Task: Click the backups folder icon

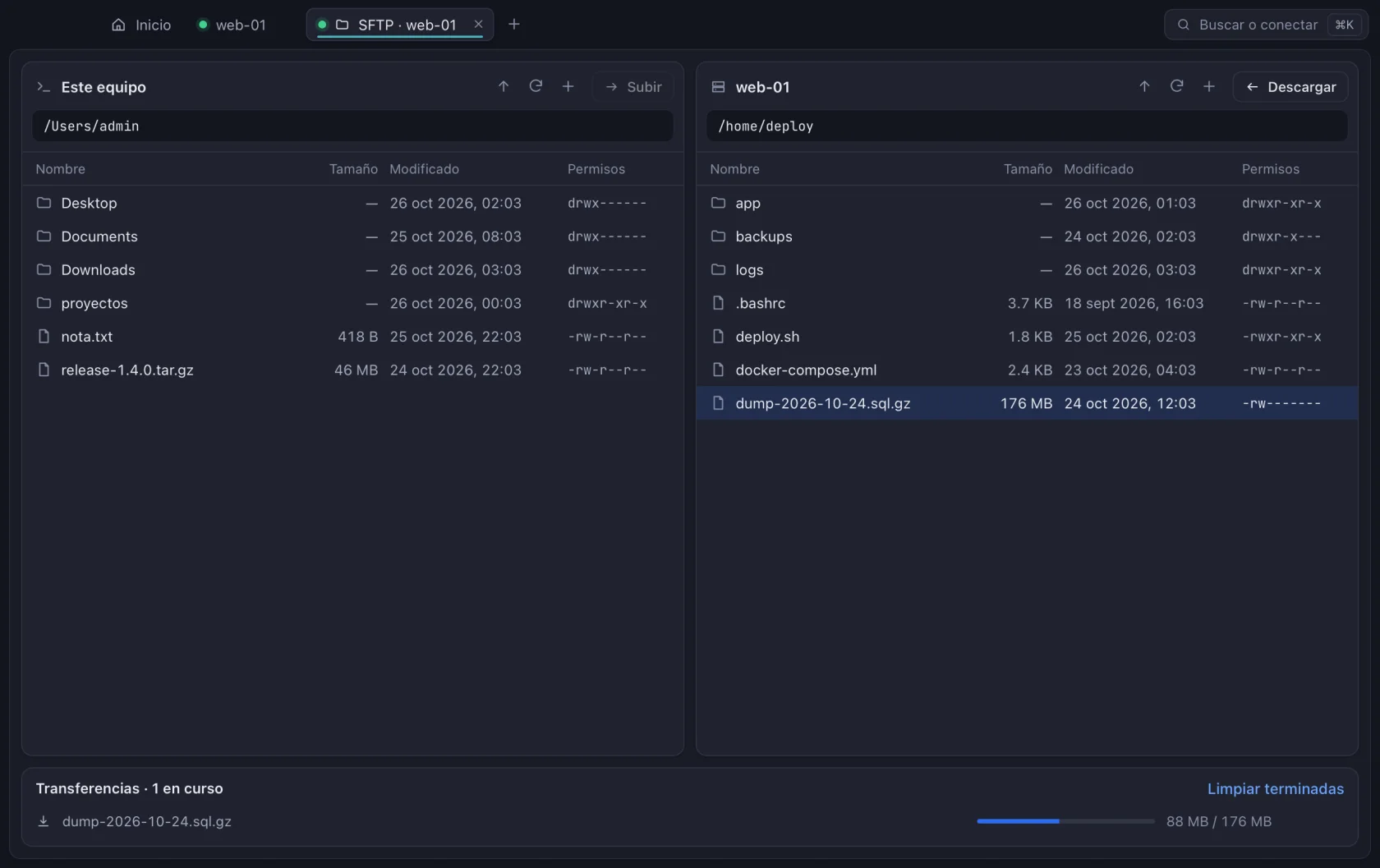Action: pos(718,237)
